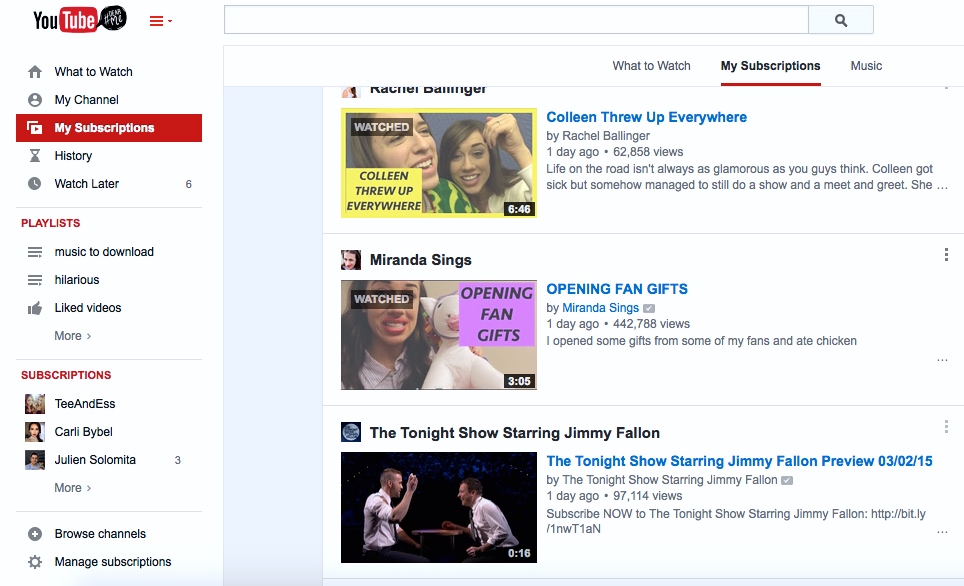
Task: Click the 442,788 views text
Action: [651, 324]
